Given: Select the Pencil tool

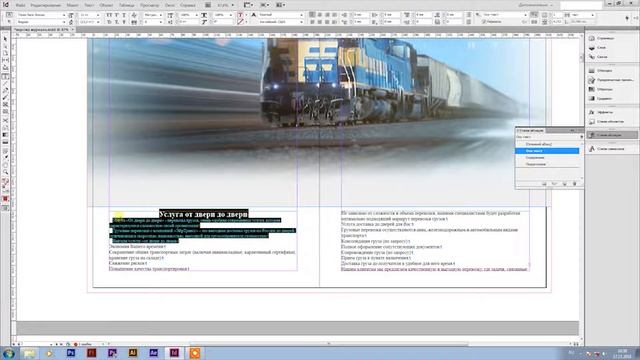Looking at the screenshot, I should coord(5,97).
